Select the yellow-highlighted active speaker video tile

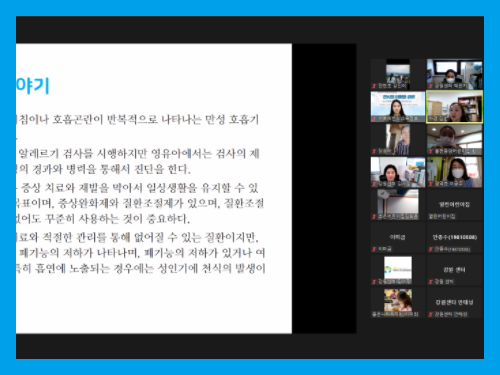coord(454,107)
